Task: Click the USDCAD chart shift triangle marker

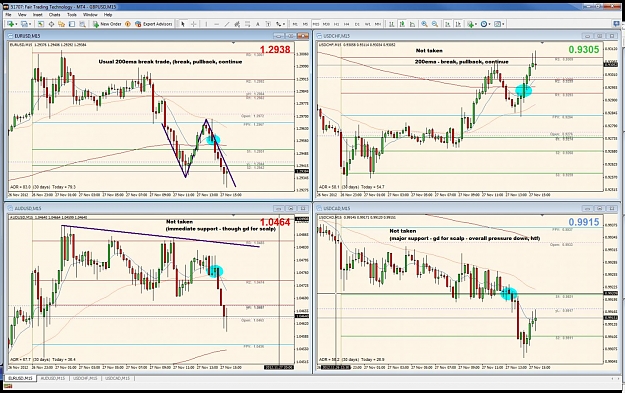Action: pyautogui.click(x=542, y=215)
